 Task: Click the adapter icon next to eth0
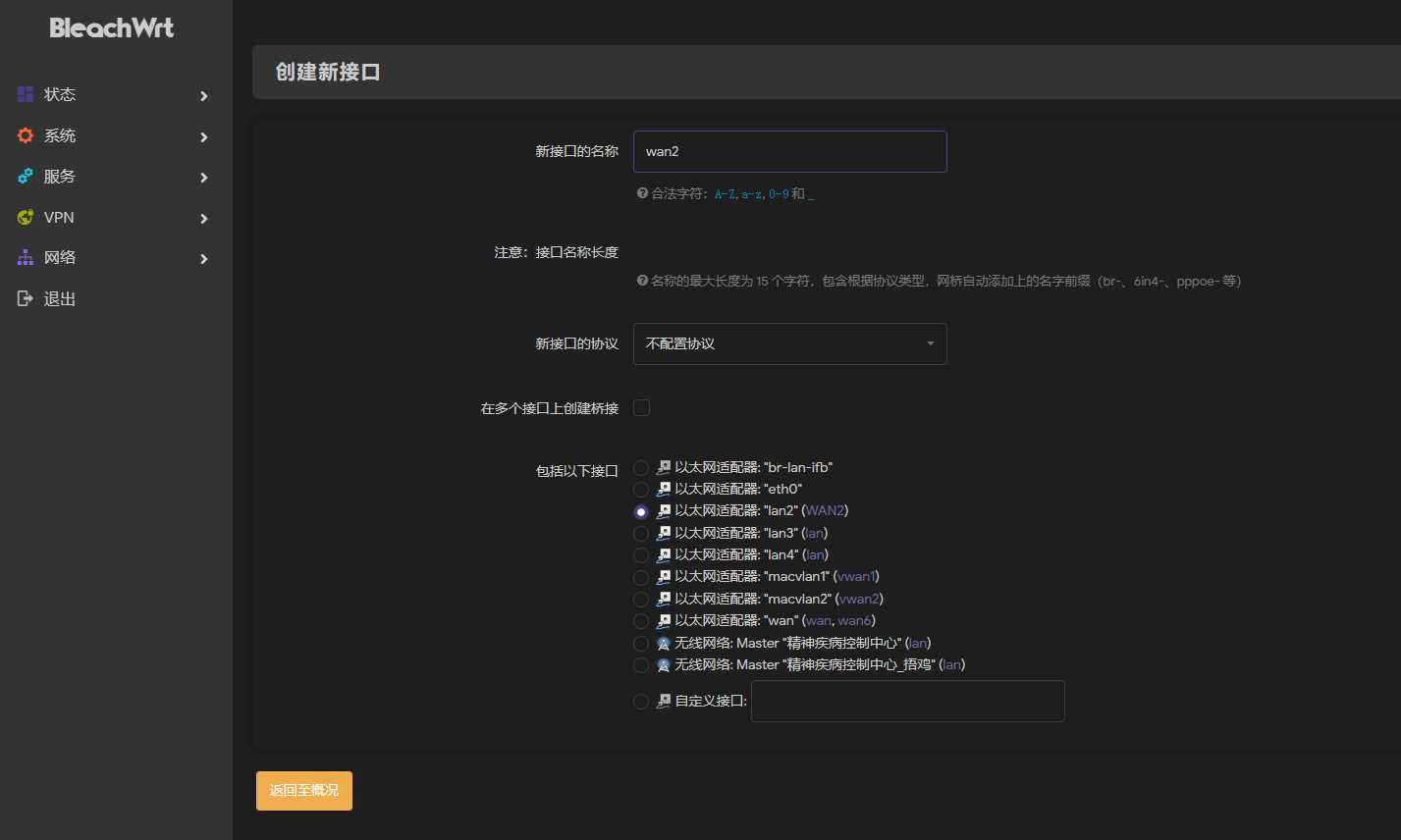pyautogui.click(x=664, y=489)
